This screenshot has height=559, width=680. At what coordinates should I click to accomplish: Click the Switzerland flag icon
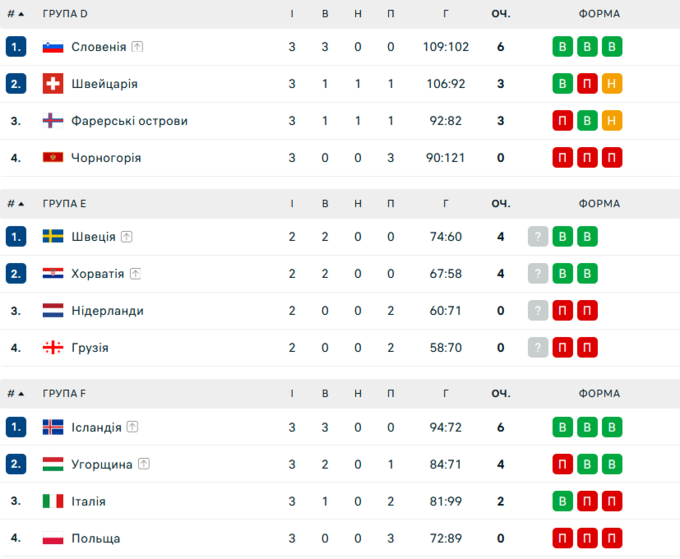(x=53, y=84)
